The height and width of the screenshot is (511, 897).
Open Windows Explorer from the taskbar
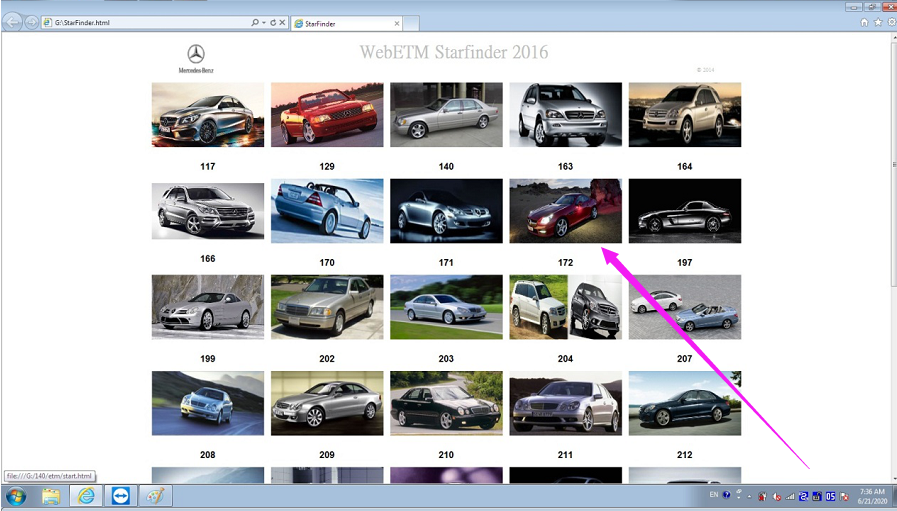pos(51,496)
